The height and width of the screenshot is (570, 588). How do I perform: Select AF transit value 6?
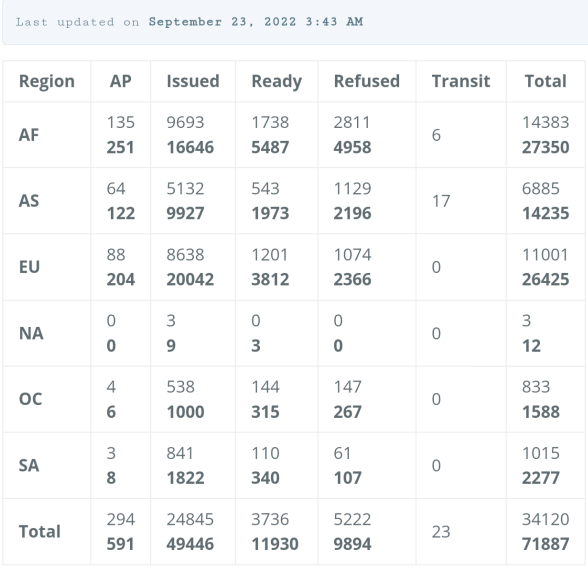pyautogui.click(x=436, y=135)
